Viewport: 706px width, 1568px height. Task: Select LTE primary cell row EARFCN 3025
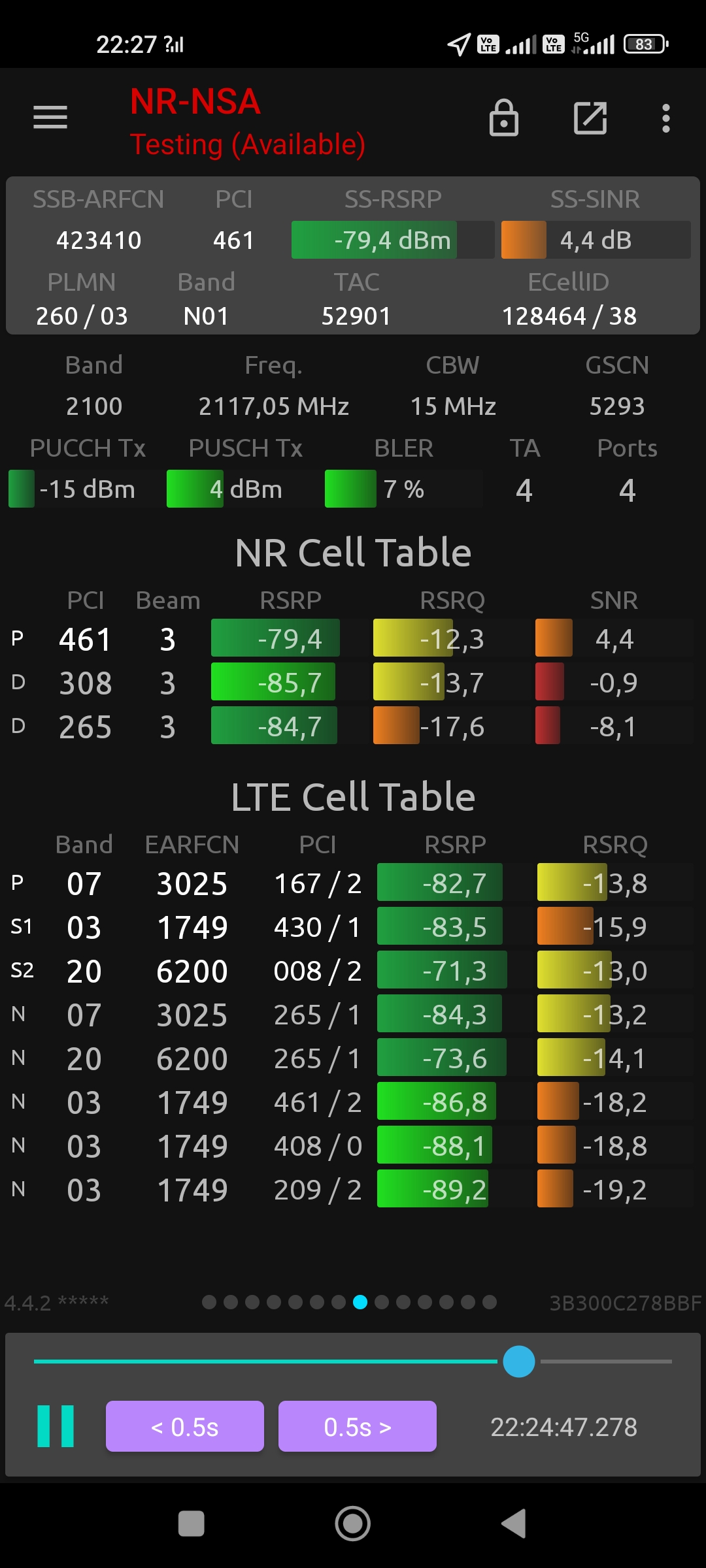(x=353, y=883)
